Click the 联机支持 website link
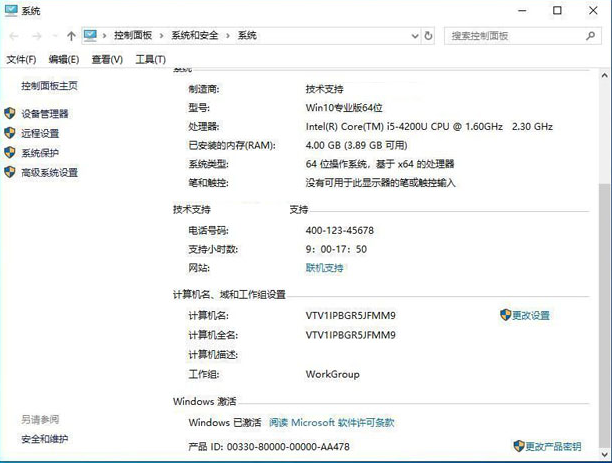This screenshot has height=463, width=612. (x=324, y=268)
